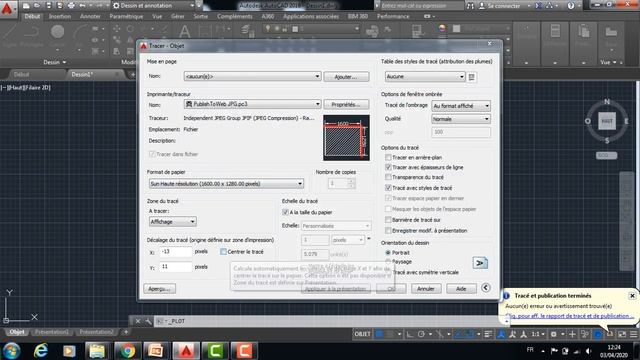The width and height of the screenshot is (640, 360).
Task: Open the workspace gear icon in status bar
Action: pyautogui.click(x=554, y=334)
